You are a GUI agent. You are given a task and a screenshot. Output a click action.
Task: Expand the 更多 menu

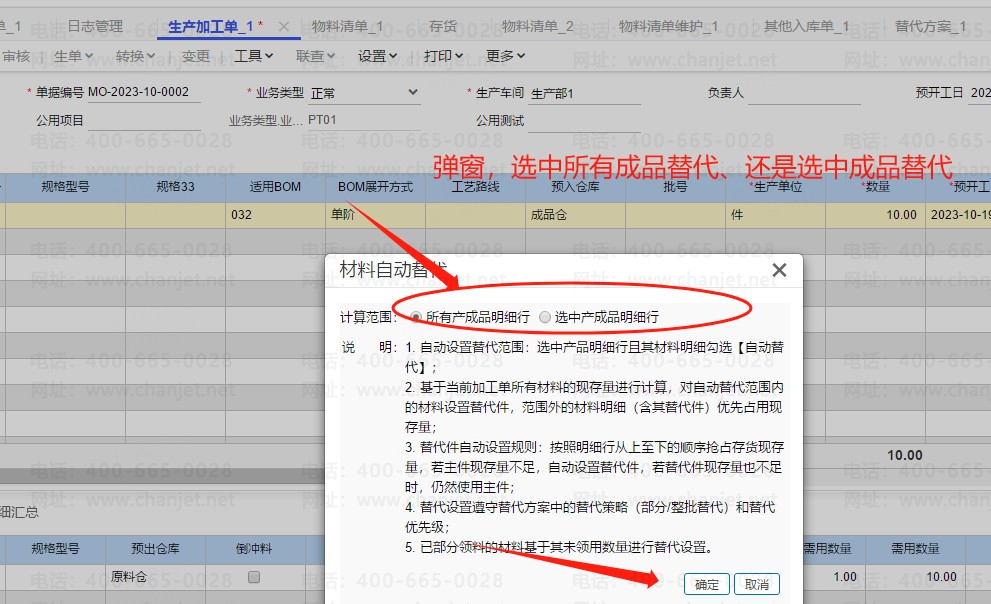[x=506, y=56]
